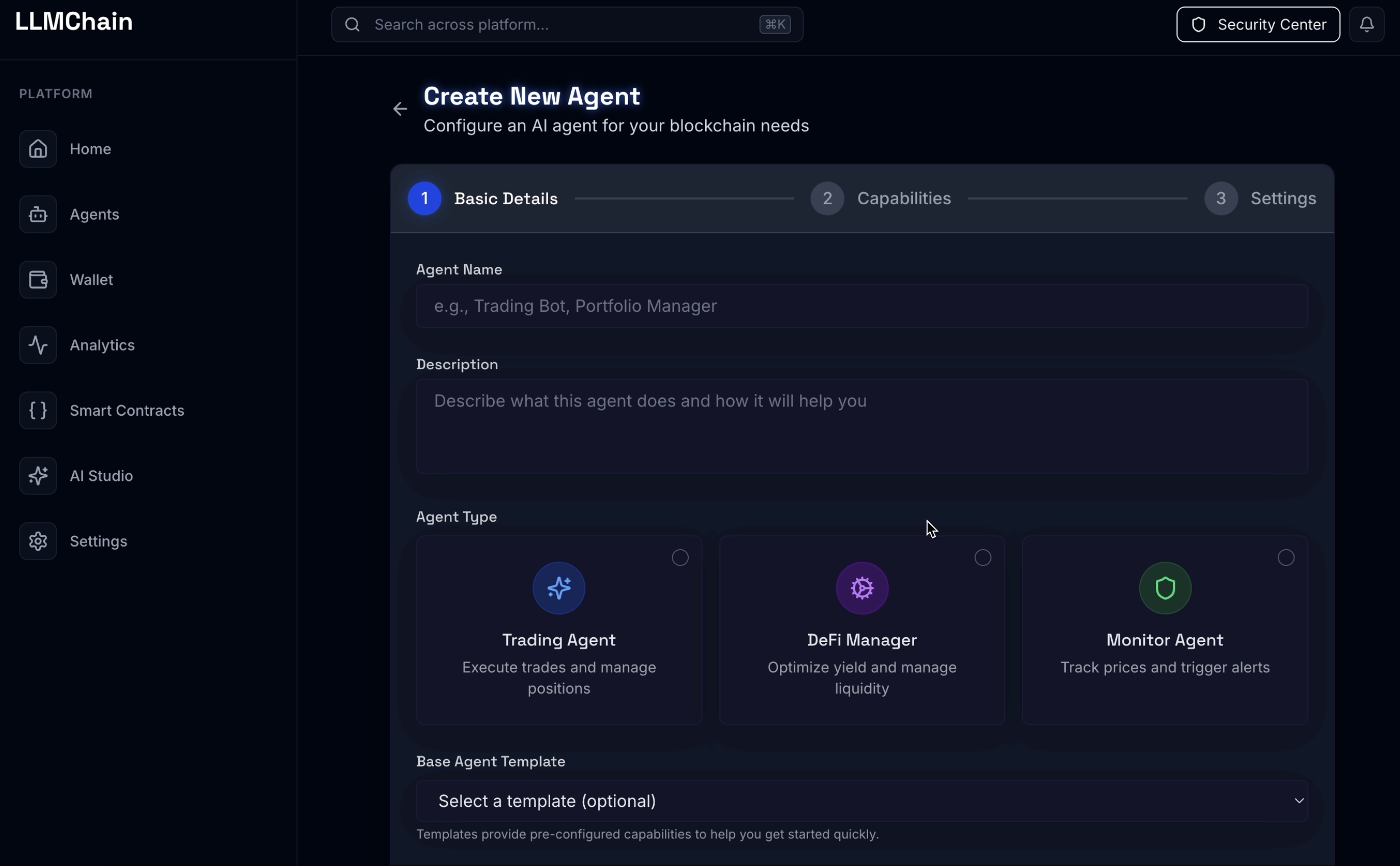
Task: Go to step 2 Capabilities
Action: click(880, 198)
